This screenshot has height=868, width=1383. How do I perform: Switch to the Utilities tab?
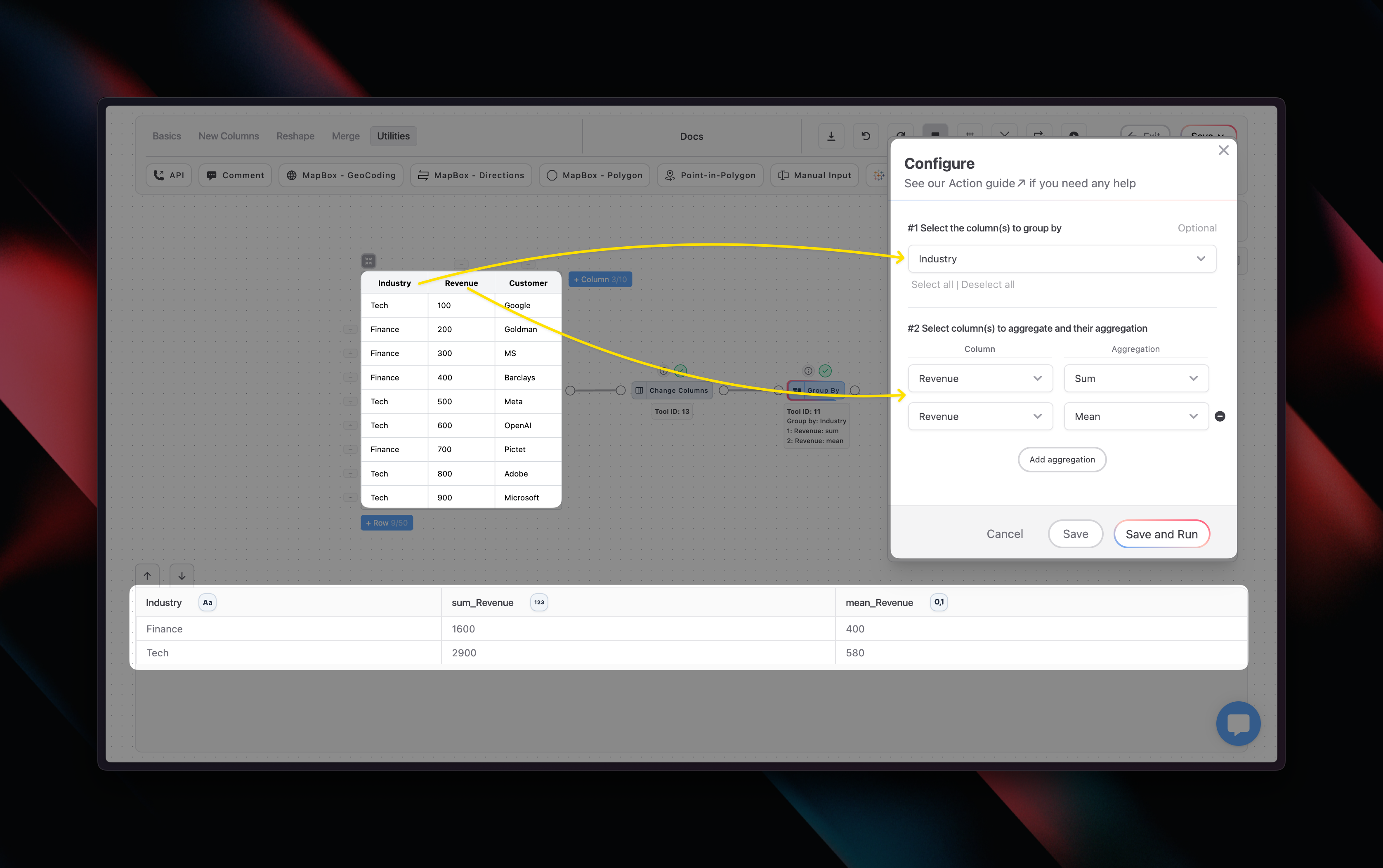click(393, 136)
